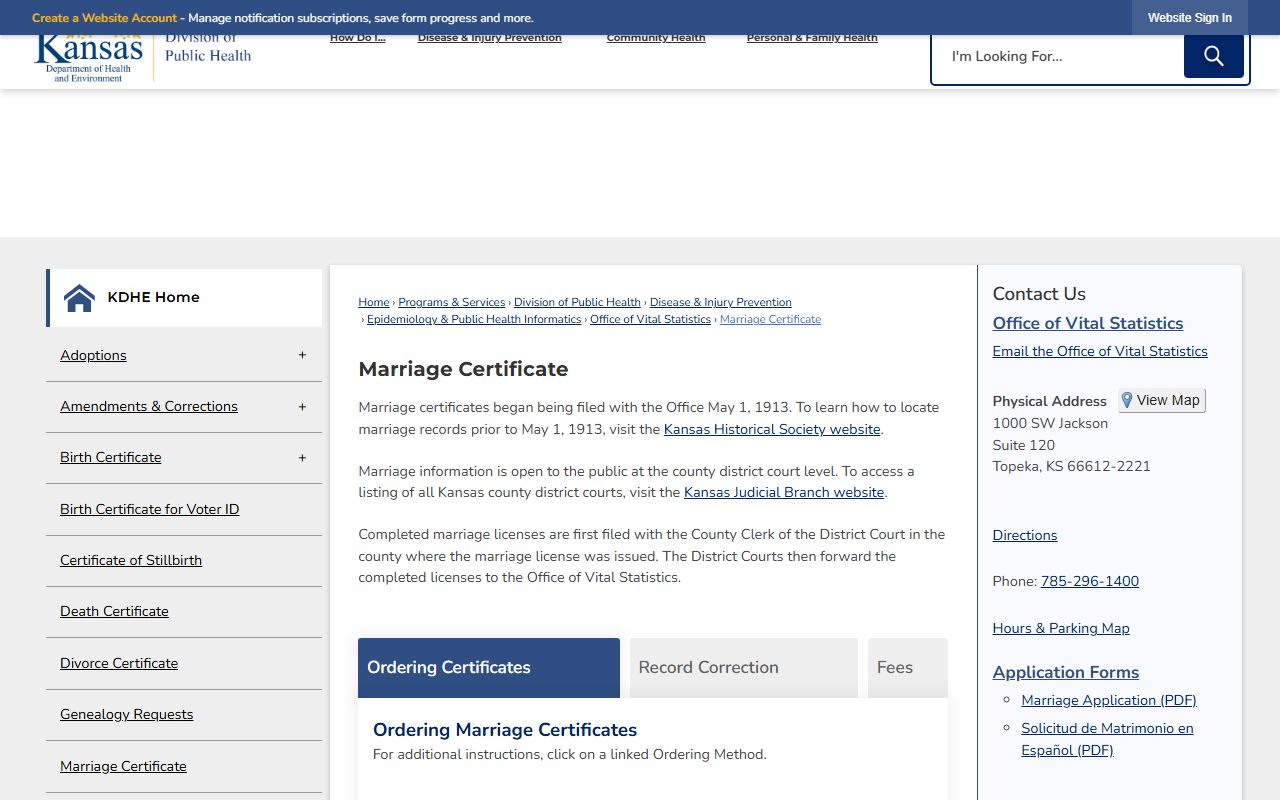This screenshot has height=800, width=1280.
Task: Open the Genealogy Requests link
Action: (126, 714)
